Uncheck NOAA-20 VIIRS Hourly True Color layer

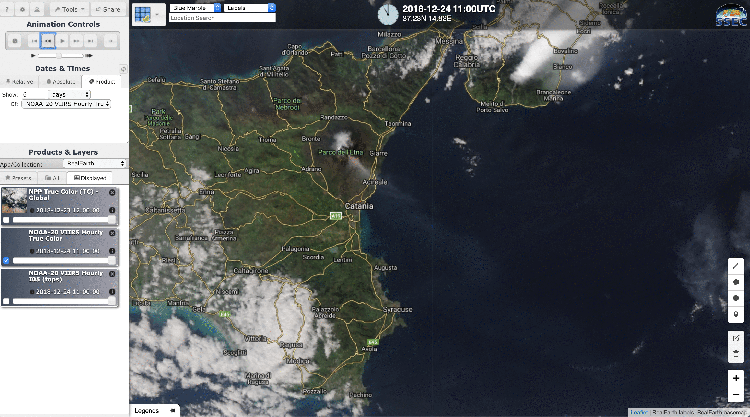tap(7, 260)
